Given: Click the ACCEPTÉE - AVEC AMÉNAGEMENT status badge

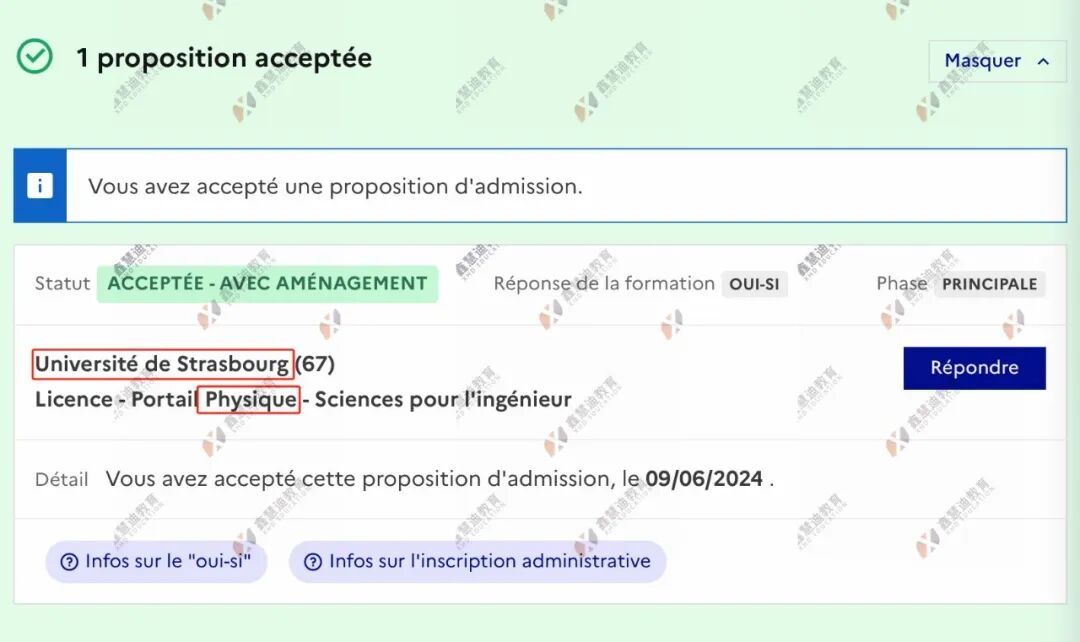Looking at the screenshot, I should (267, 284).
